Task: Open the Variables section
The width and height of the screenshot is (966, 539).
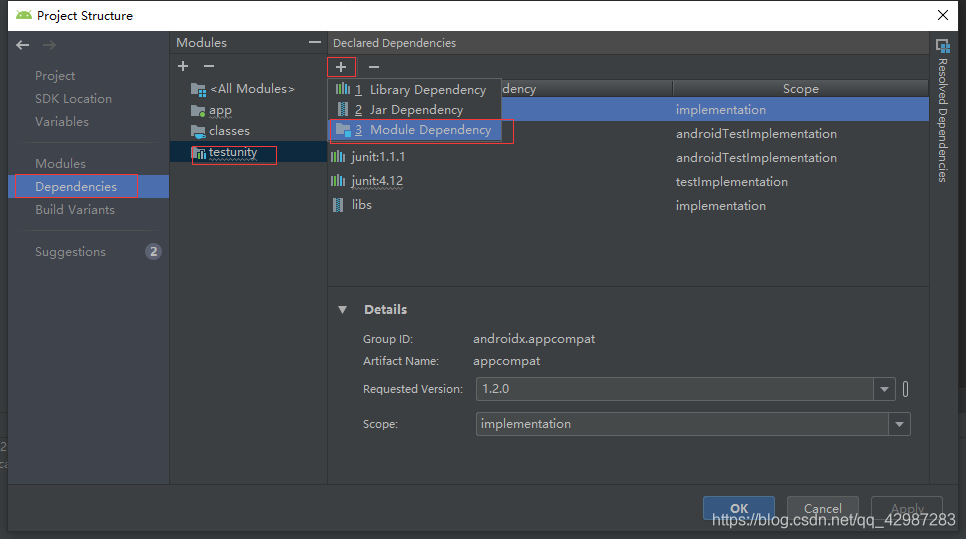Action: tap(62, 121)
